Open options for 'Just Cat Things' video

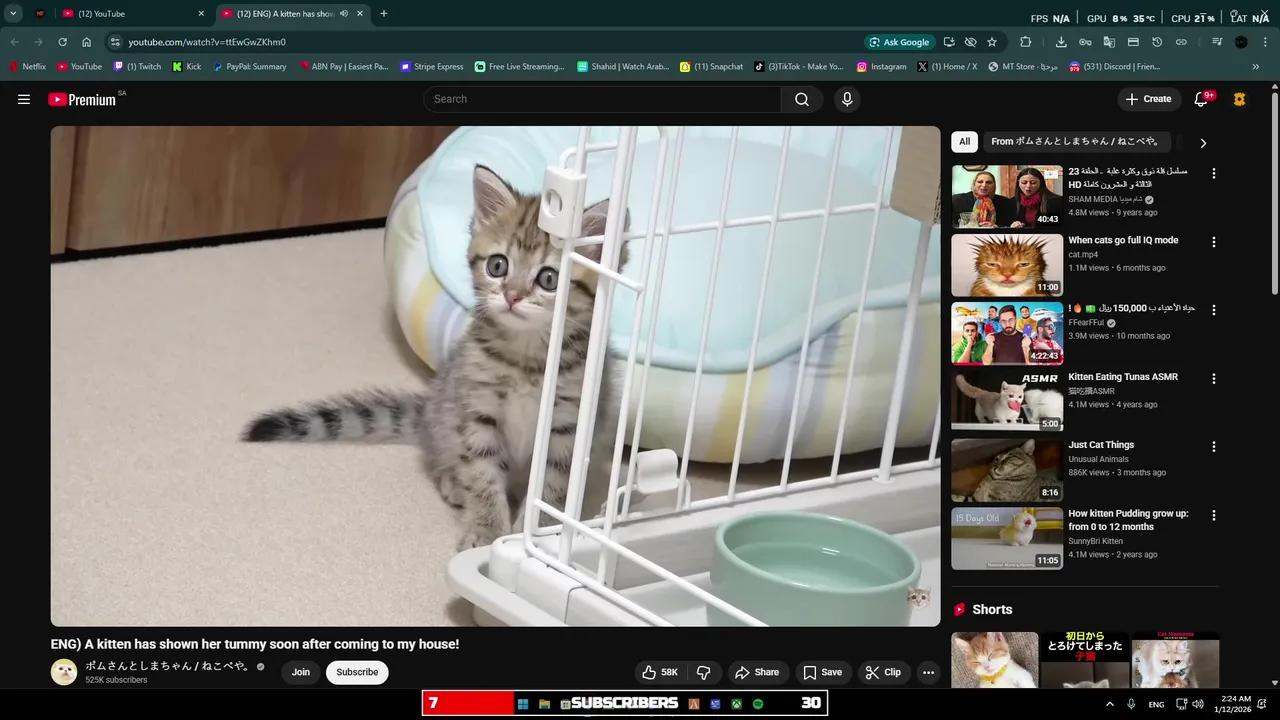pyautogui.click(x=1214, y=447)
